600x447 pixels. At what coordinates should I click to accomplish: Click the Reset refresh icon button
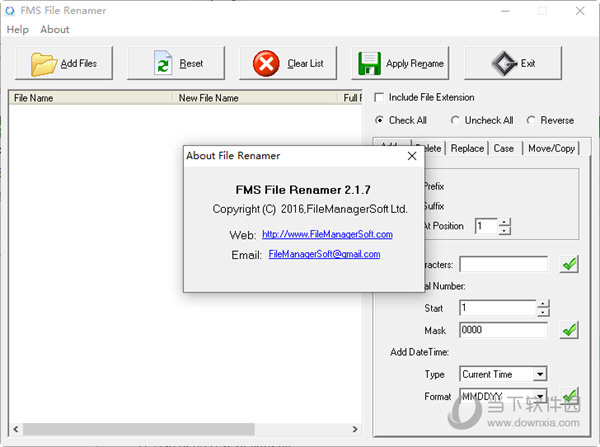tap(176, 63)
